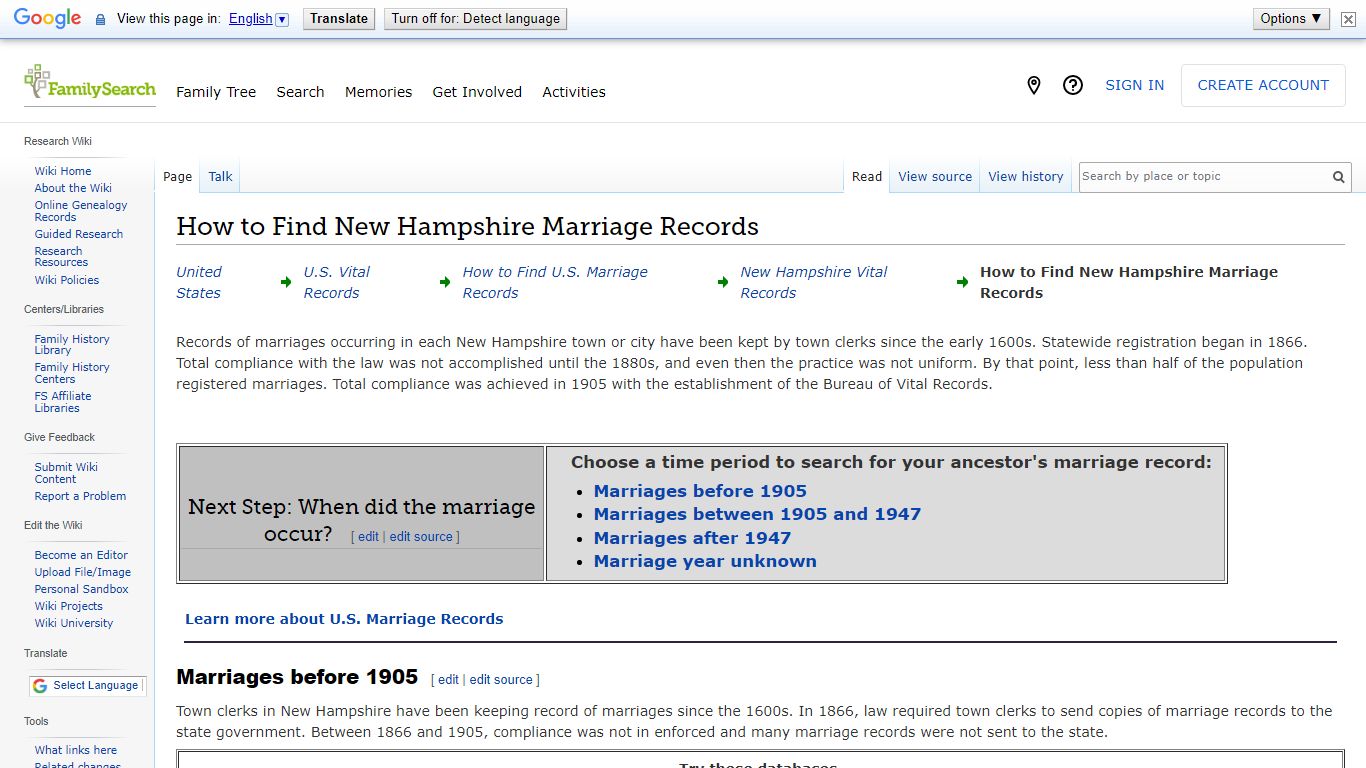
Task: Open the Options dropdown
Action: pyautogui.click(x=1291, y=19)
